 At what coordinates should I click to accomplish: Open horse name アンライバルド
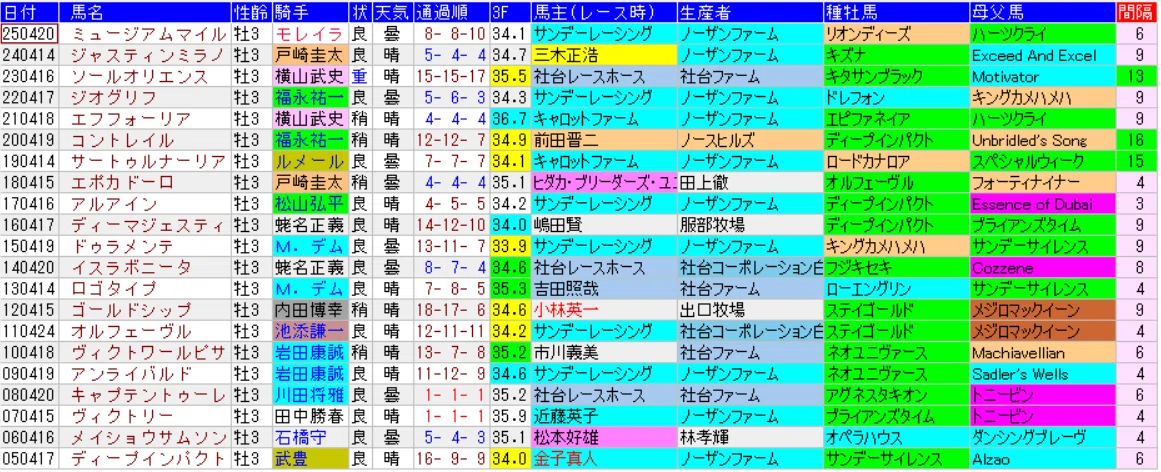pos(130,374)
